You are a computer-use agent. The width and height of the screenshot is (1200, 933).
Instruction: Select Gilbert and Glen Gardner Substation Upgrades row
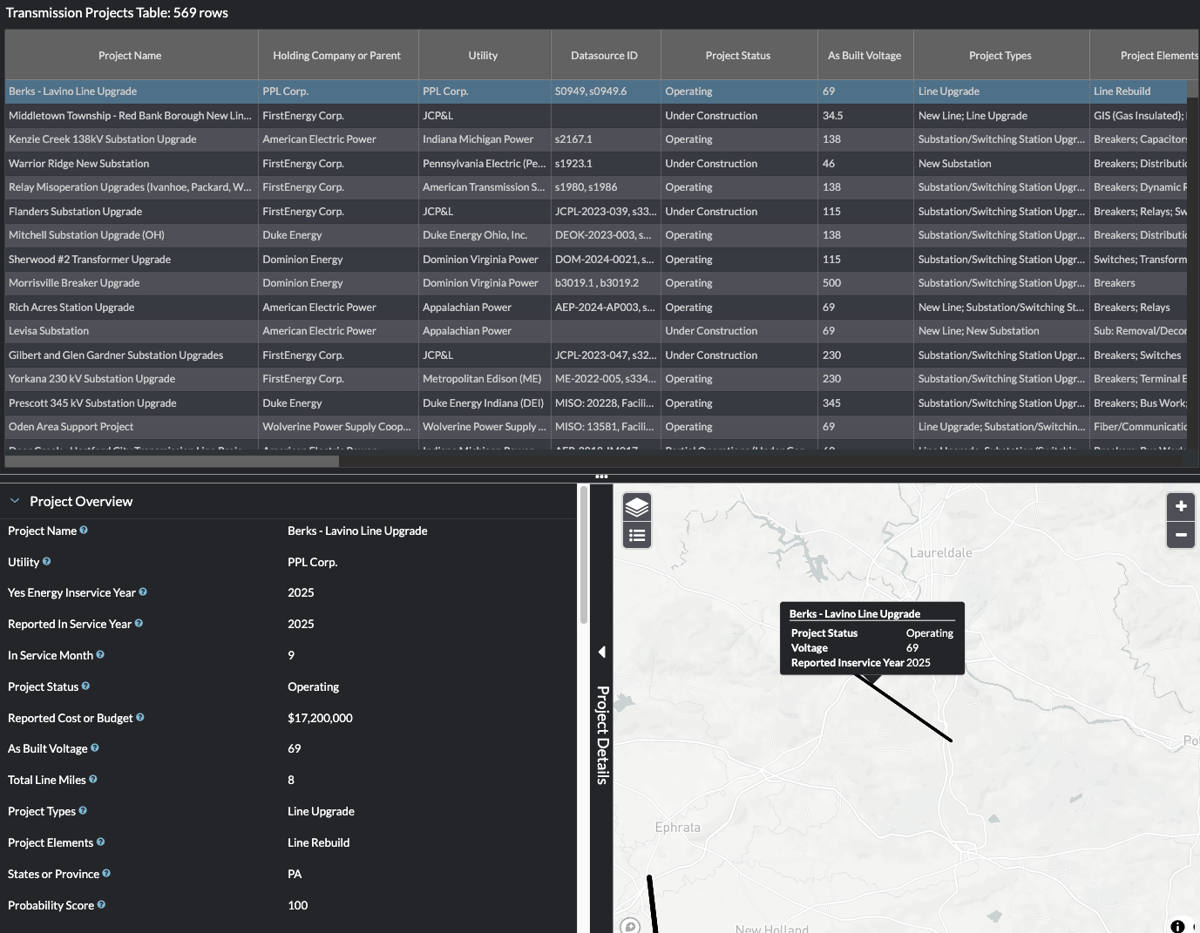click(x=596, y=355)
